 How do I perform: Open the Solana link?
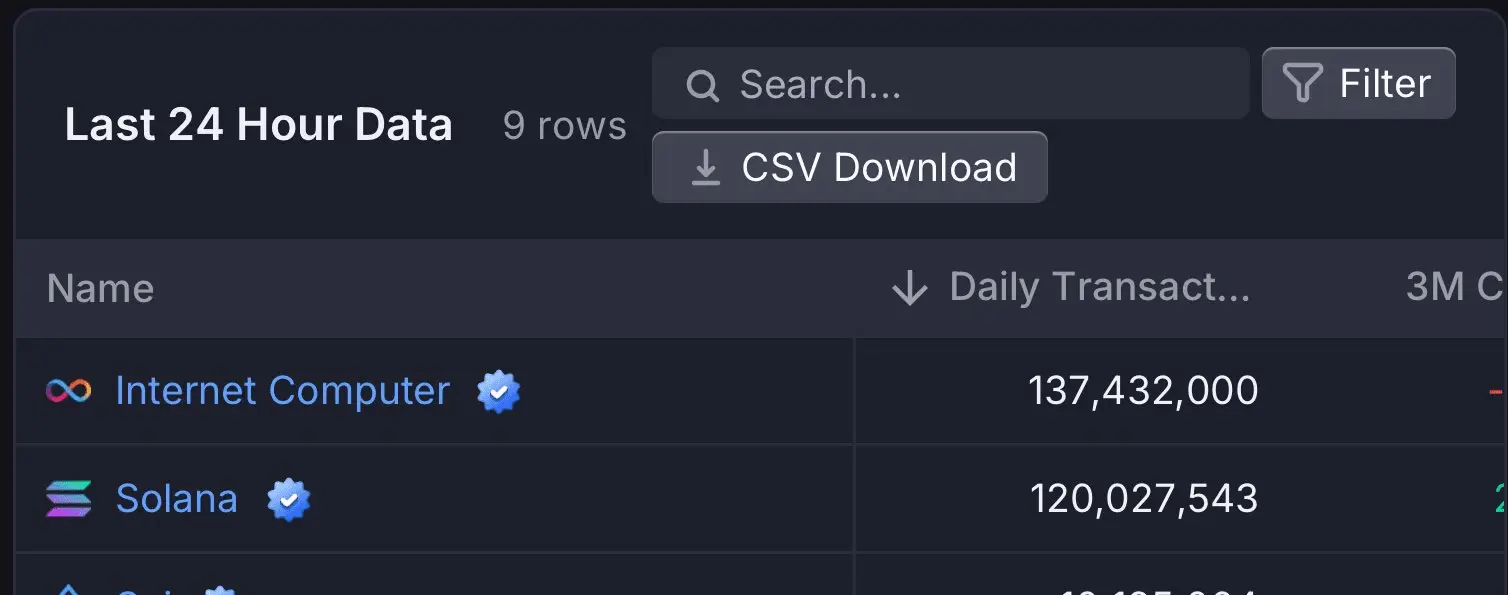click(x=177, y=499)
